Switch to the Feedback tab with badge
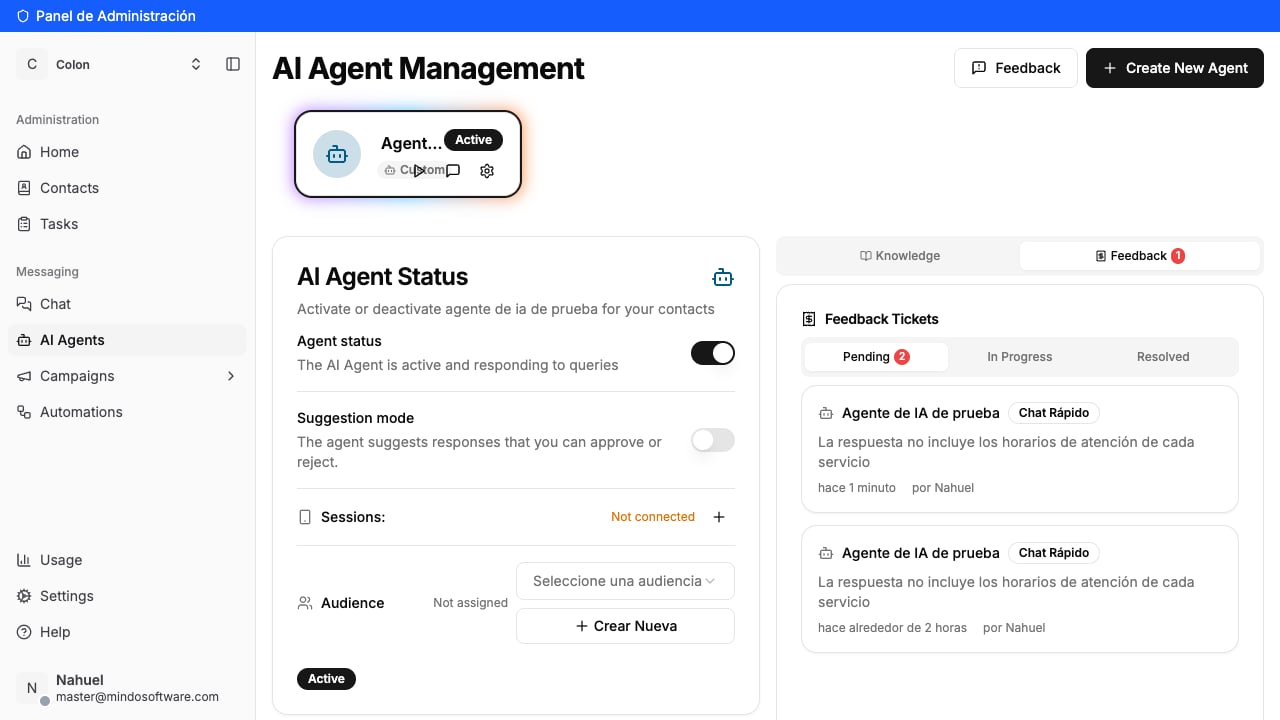 1140,256
